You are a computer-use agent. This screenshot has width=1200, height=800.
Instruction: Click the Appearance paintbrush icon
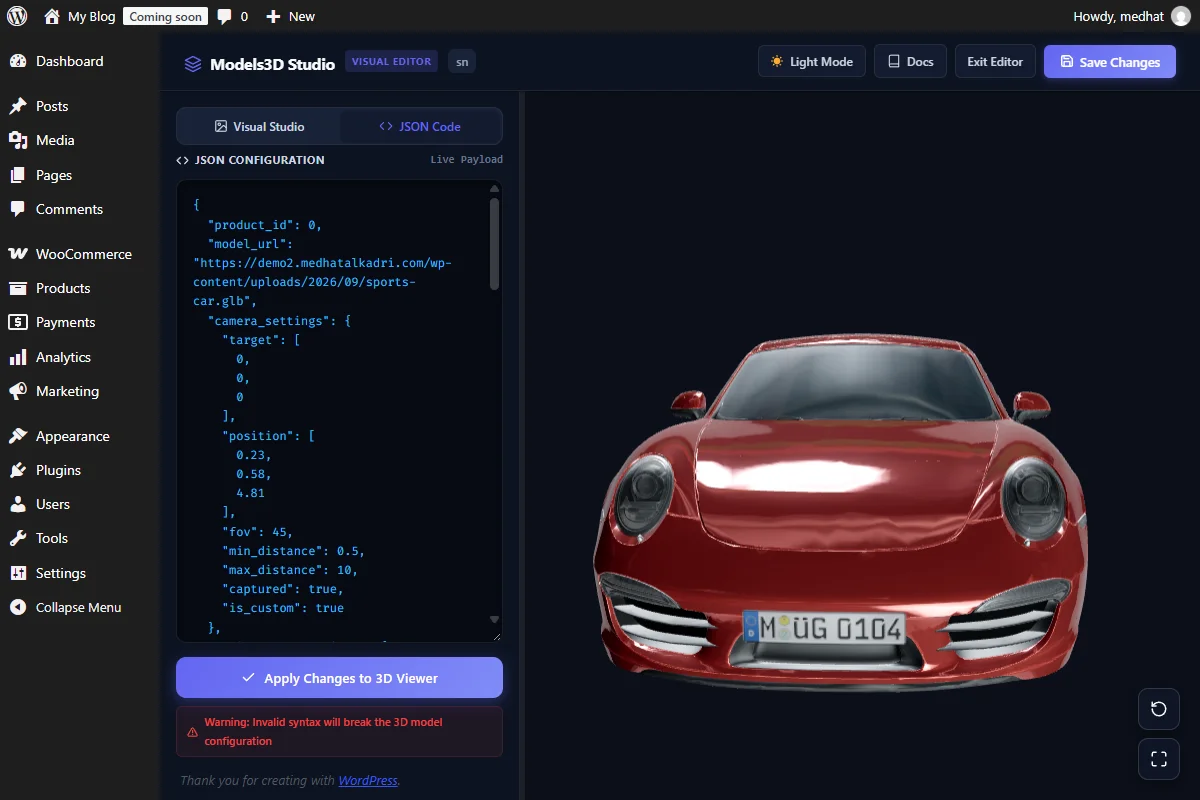point(18,436)
